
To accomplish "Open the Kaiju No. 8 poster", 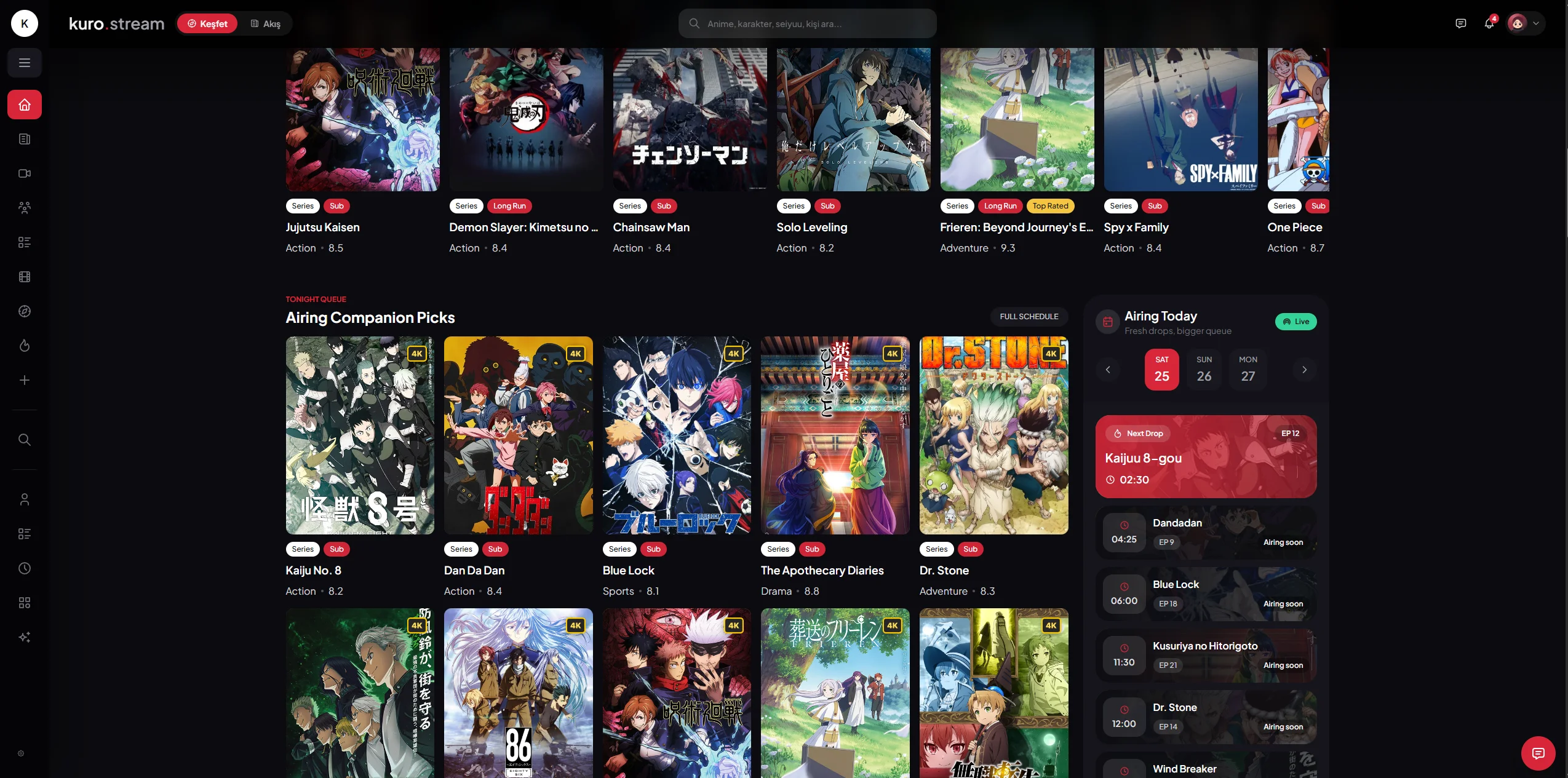I will (x=360, y=435).
